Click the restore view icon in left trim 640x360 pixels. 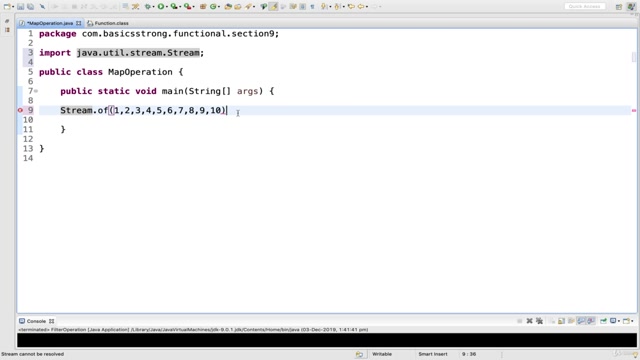pyautogui.click(x=7, y=21)
